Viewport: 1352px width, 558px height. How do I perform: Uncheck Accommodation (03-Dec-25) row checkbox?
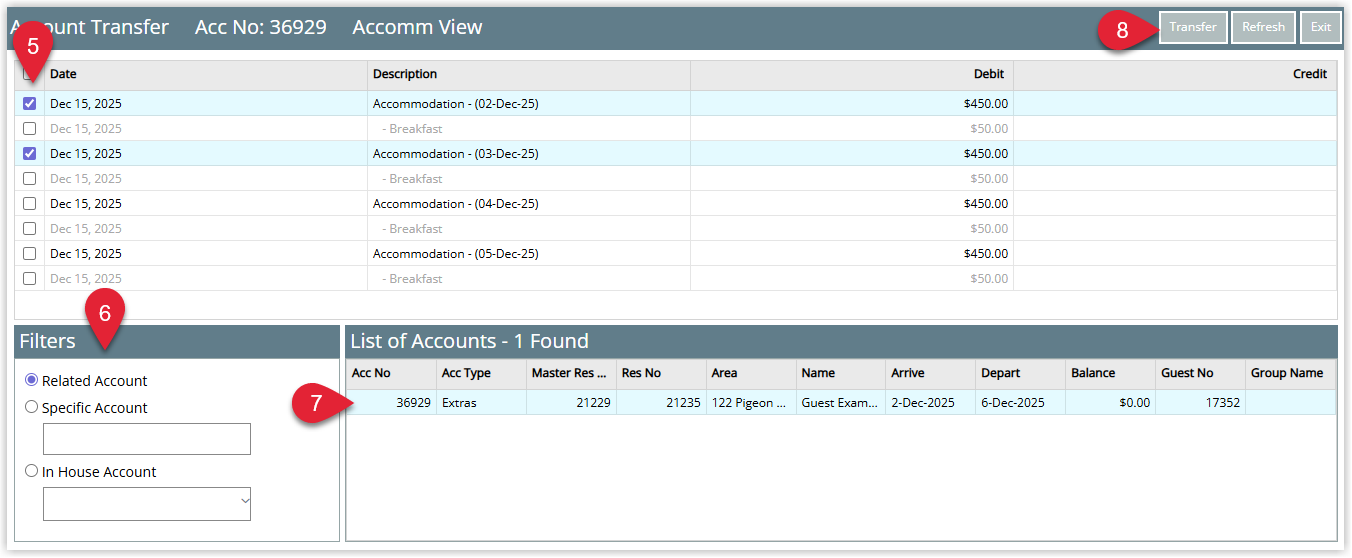(29, 153)
